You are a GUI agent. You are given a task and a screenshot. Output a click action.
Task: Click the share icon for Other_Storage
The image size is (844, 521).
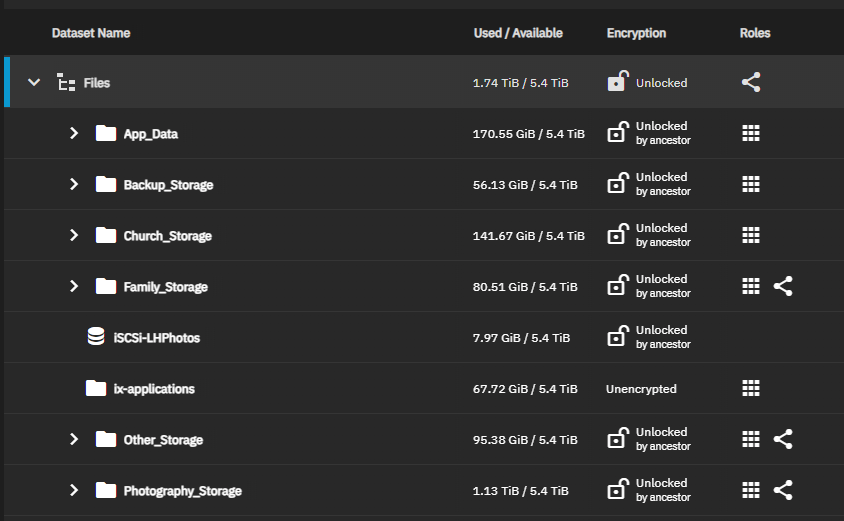point(783,439)
